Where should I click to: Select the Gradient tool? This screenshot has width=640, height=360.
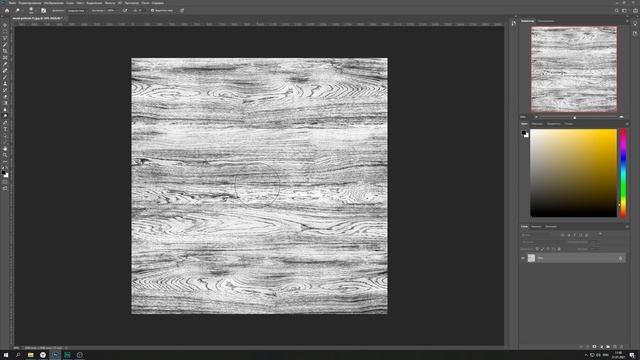(x=5, y=103)
